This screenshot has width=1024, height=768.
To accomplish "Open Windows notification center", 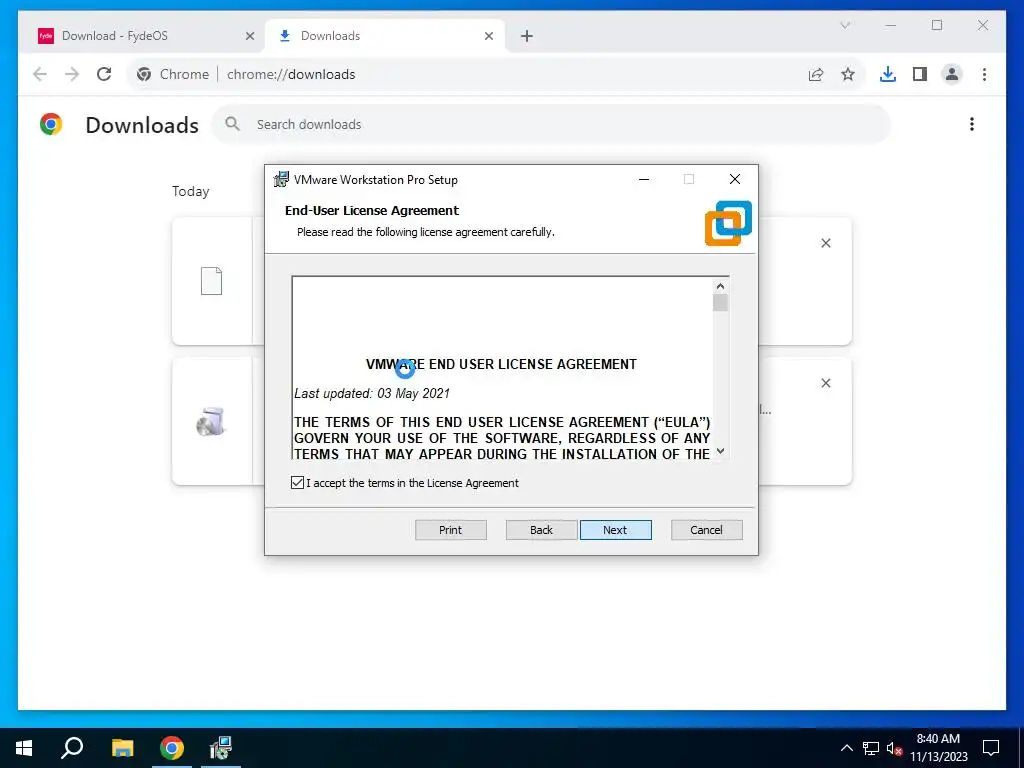I will (991, 748).
